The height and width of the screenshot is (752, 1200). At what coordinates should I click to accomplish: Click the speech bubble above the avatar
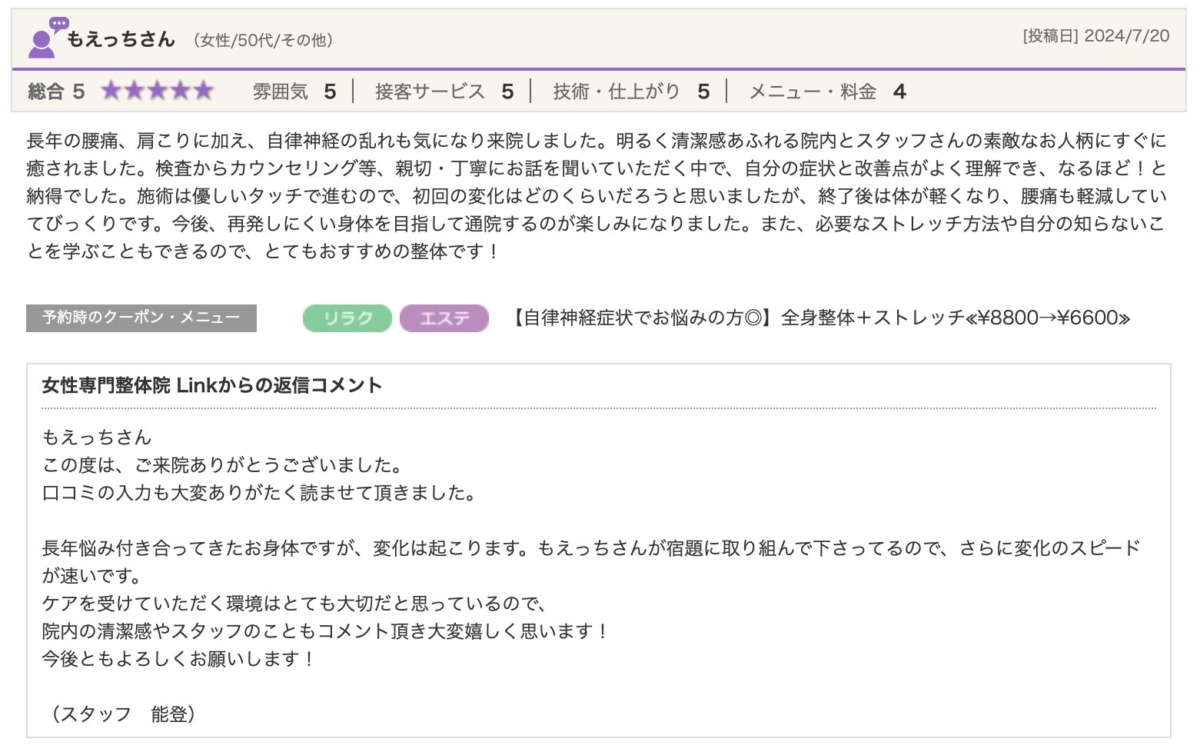click(x=59, y=23)
